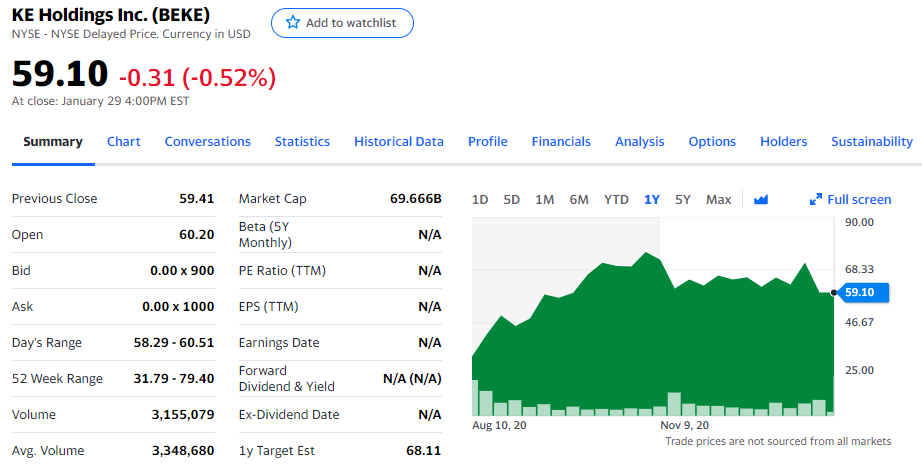Click the 52 Week Range value 31.79 - 79.40
The width and height of the screenshot is (922, 475).
point(174,379)
